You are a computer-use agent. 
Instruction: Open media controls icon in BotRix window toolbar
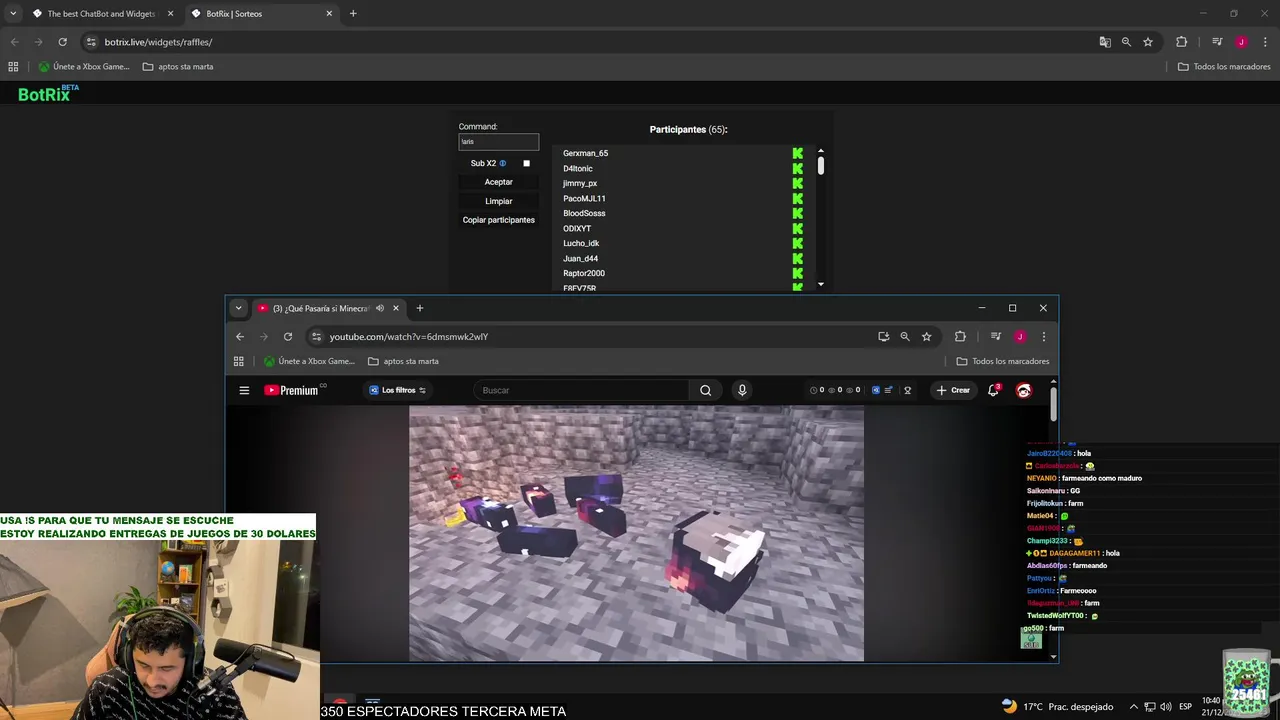(1217, 42)
